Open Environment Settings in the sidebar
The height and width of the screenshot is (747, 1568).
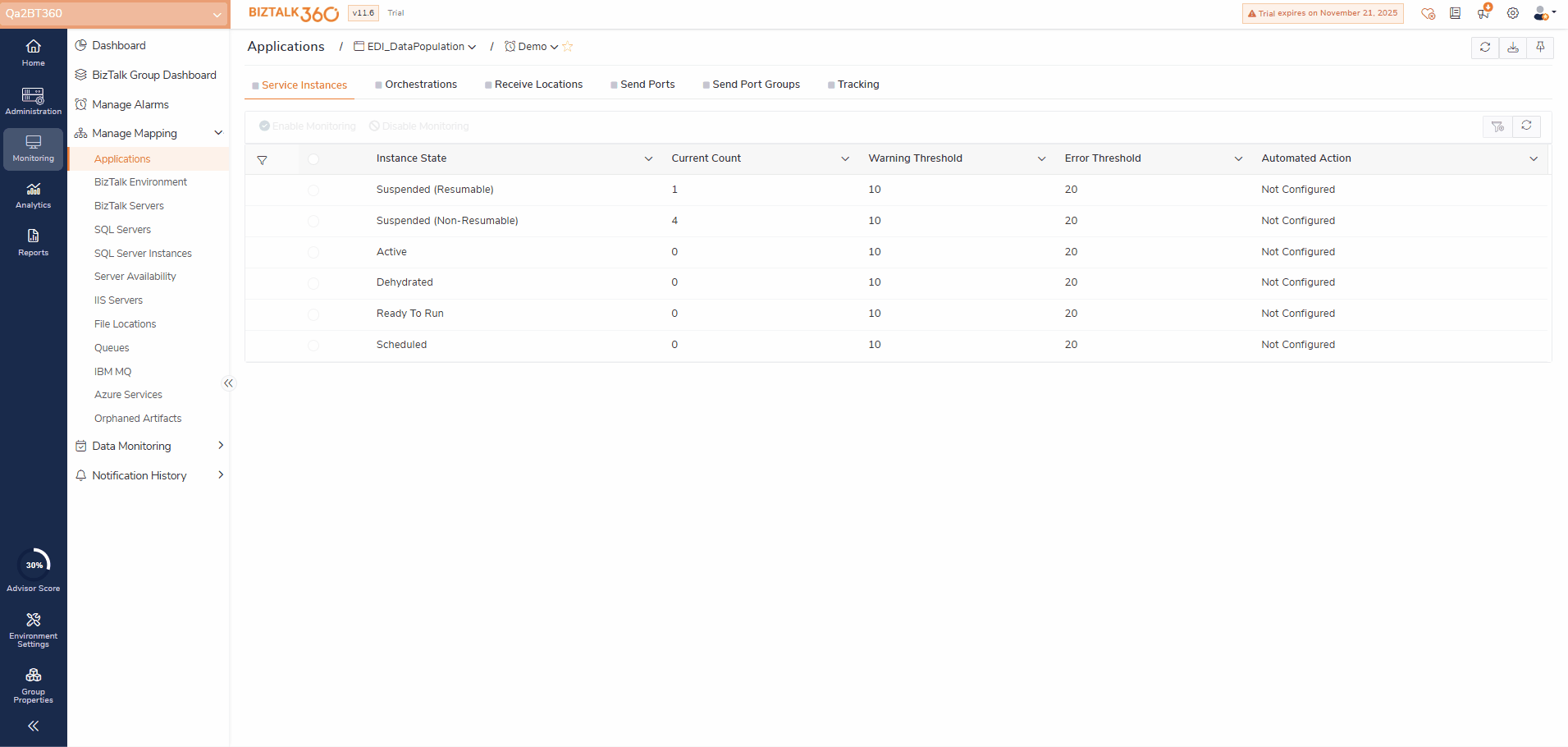[x=33, y=628]
